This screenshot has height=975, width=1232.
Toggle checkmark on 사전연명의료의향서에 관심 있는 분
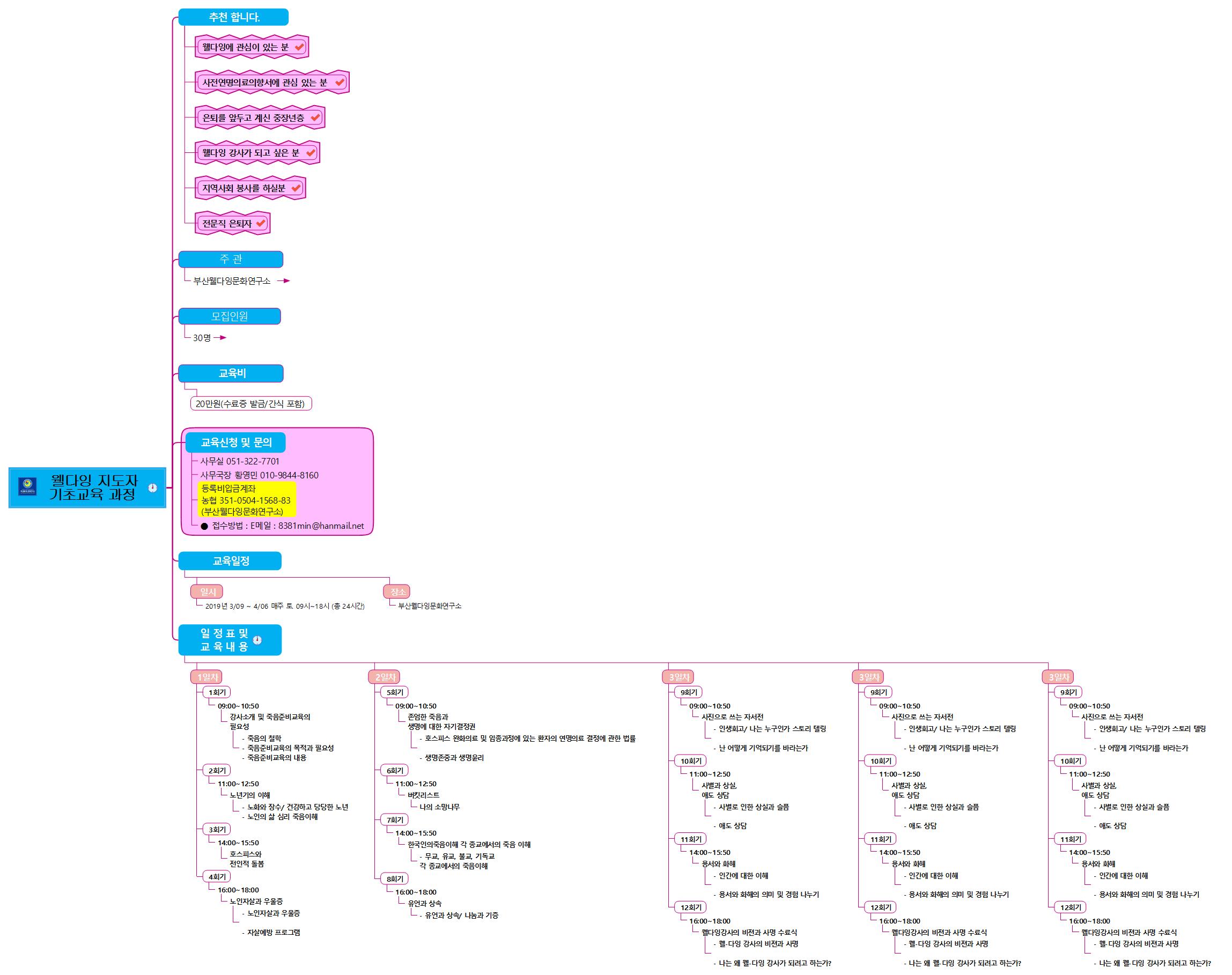pyautogui.click(x=340, y=82)
